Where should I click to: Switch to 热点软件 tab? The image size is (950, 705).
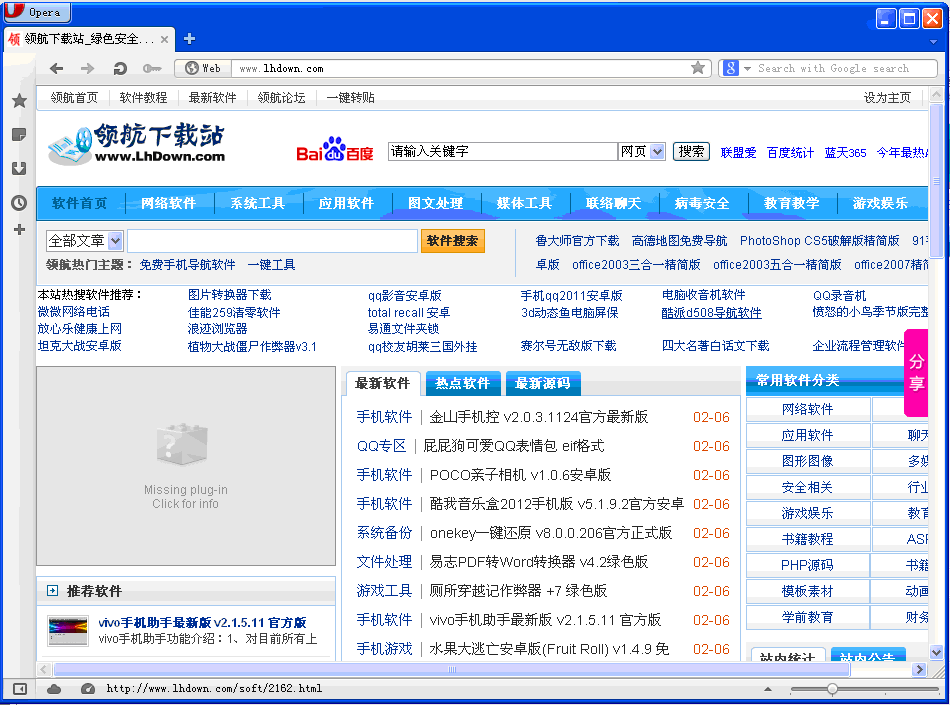pos(462,383)
